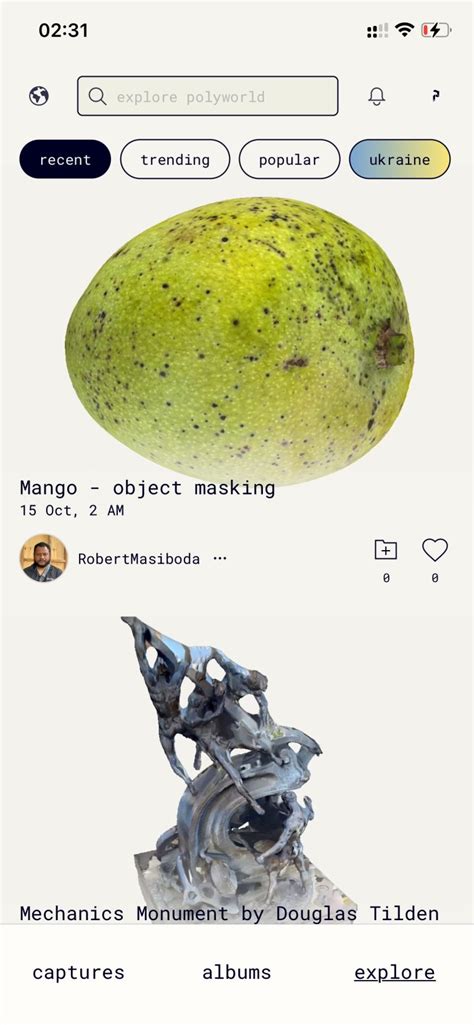The image size is (474, 1025).
Task: Open the explore tab
Action: click(x=395, y=972)
